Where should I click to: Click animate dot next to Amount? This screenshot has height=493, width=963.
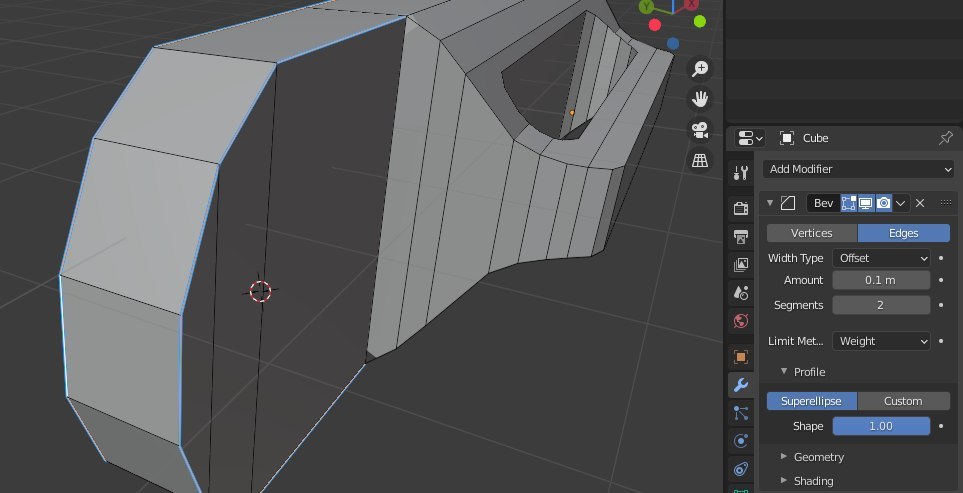(x=941, y=280)
